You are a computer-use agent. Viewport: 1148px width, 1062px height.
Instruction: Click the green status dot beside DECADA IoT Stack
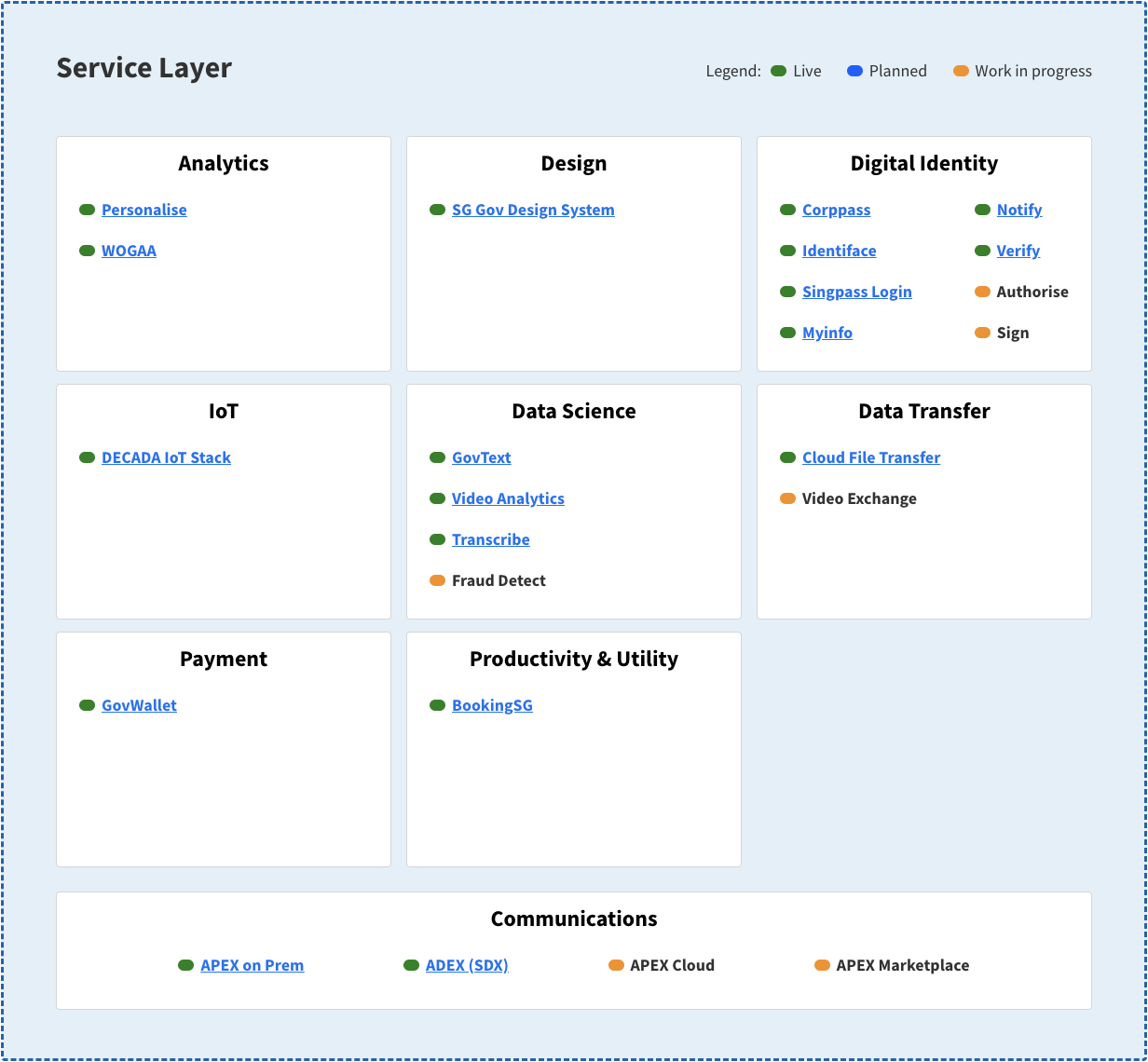point(86,457)
